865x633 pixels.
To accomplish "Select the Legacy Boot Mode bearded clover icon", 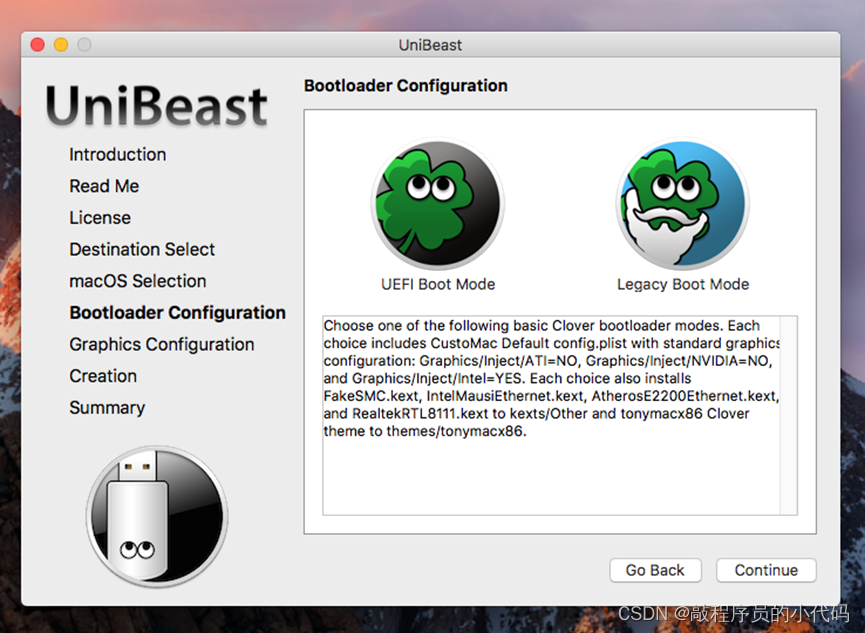I will (x=682, y=204).
